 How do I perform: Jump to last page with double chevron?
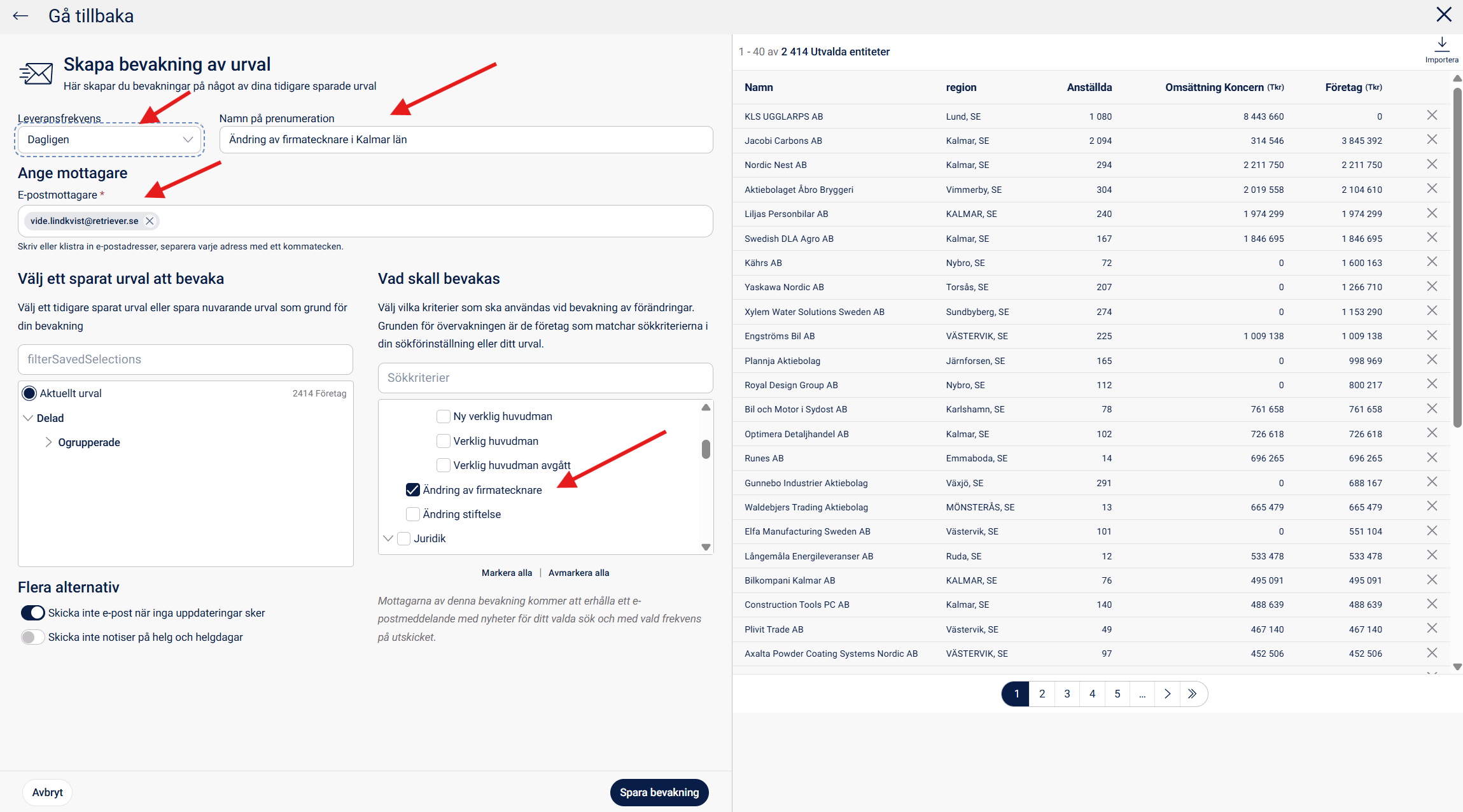[x=1192, y=694]
